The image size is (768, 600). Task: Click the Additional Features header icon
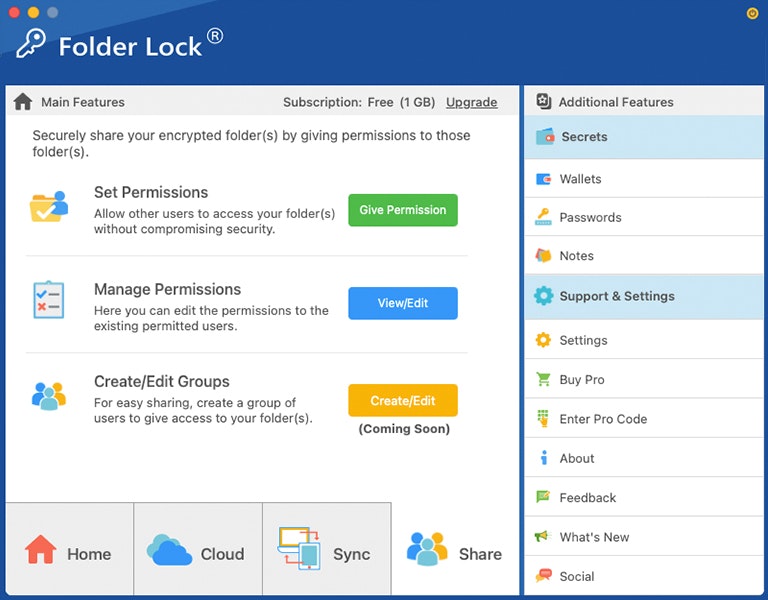point(544,101)
